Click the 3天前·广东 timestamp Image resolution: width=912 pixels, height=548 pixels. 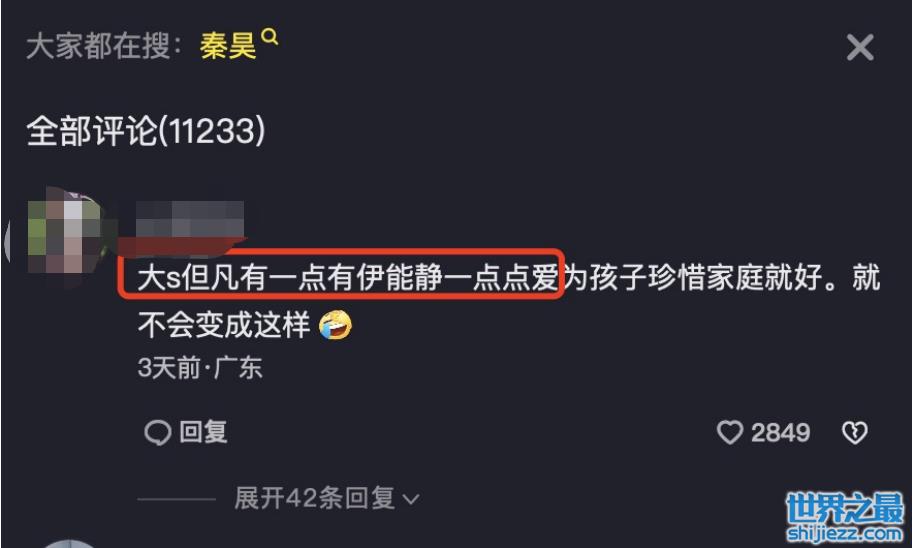click(200, 368)
